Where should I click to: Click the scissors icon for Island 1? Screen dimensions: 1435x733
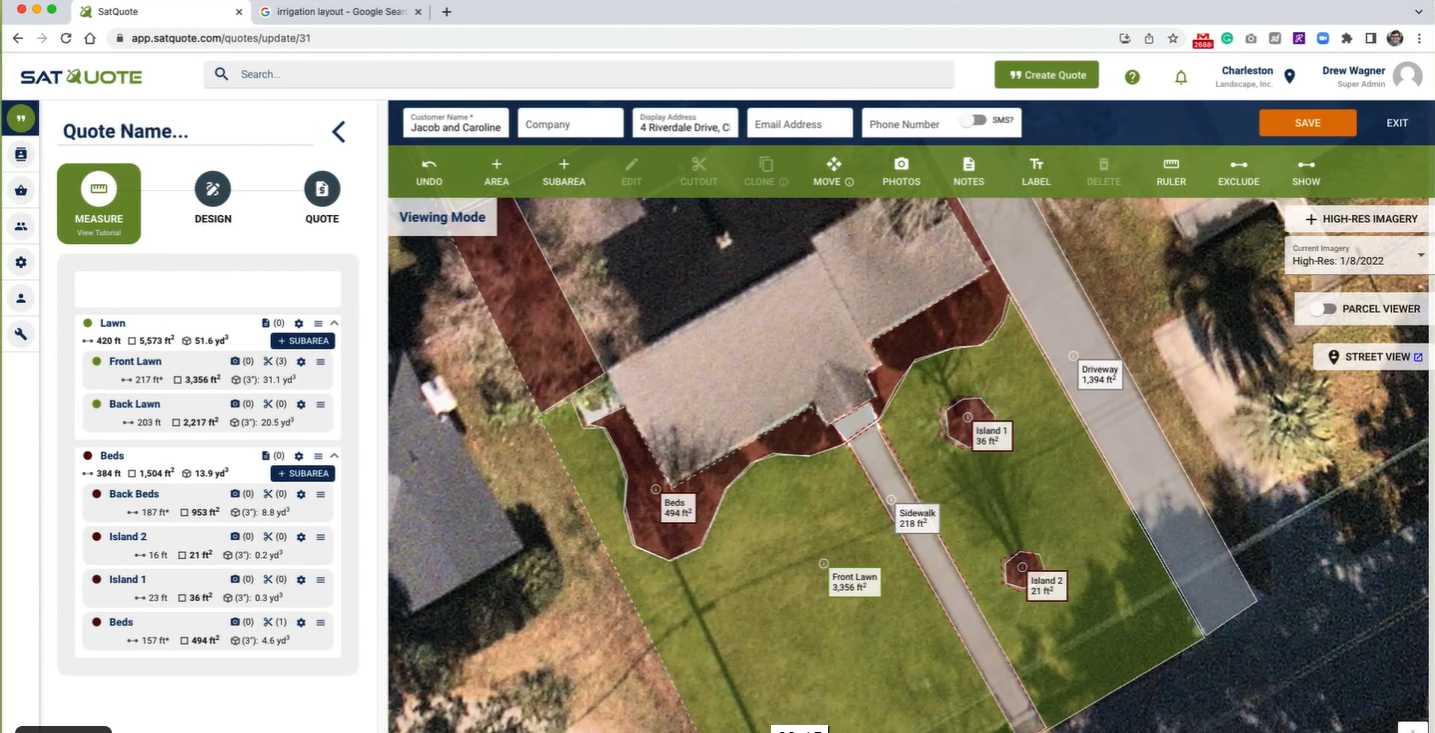click(x=268, y=579)
